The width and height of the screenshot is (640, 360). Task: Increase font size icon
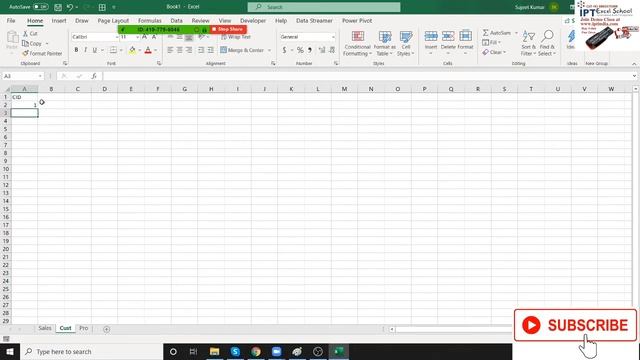click(x=144, y=37)
